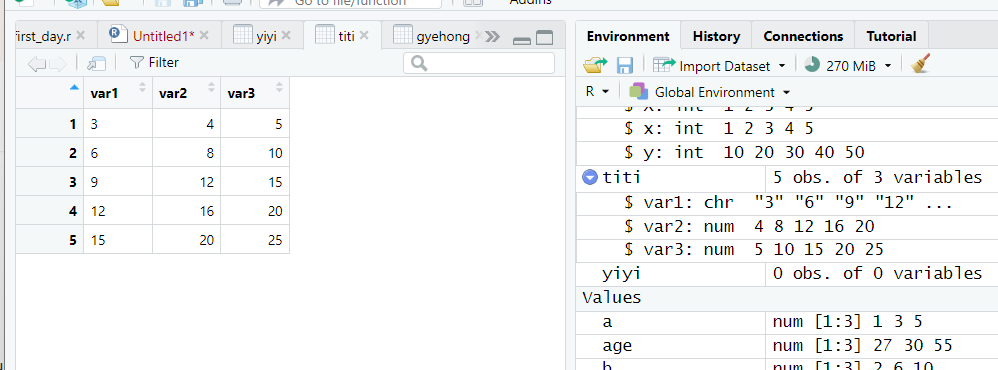Image resolution: width=998 pixels, height=370 pixels.
Task: Switch to the Tutorial tab
Action: click(x=891, y=36)
